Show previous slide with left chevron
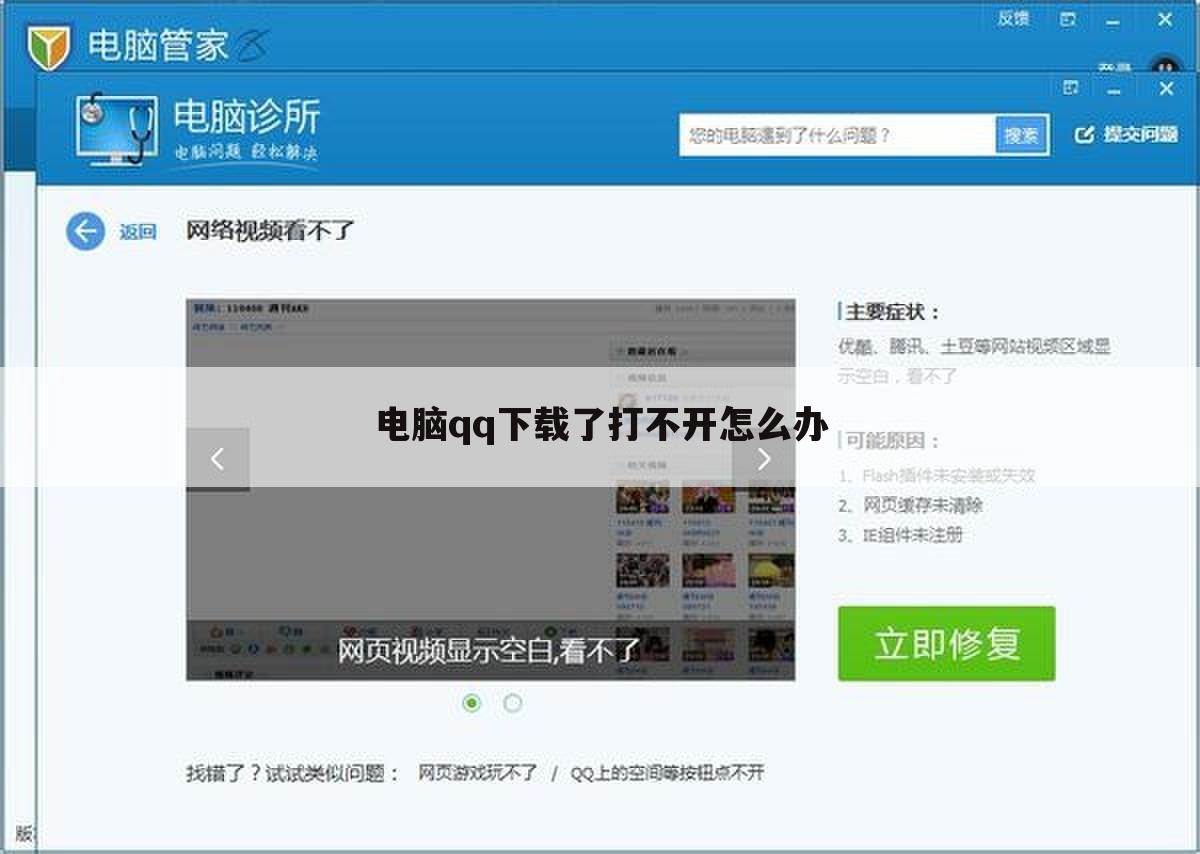 pyautogui.click(x=217, y=459)
